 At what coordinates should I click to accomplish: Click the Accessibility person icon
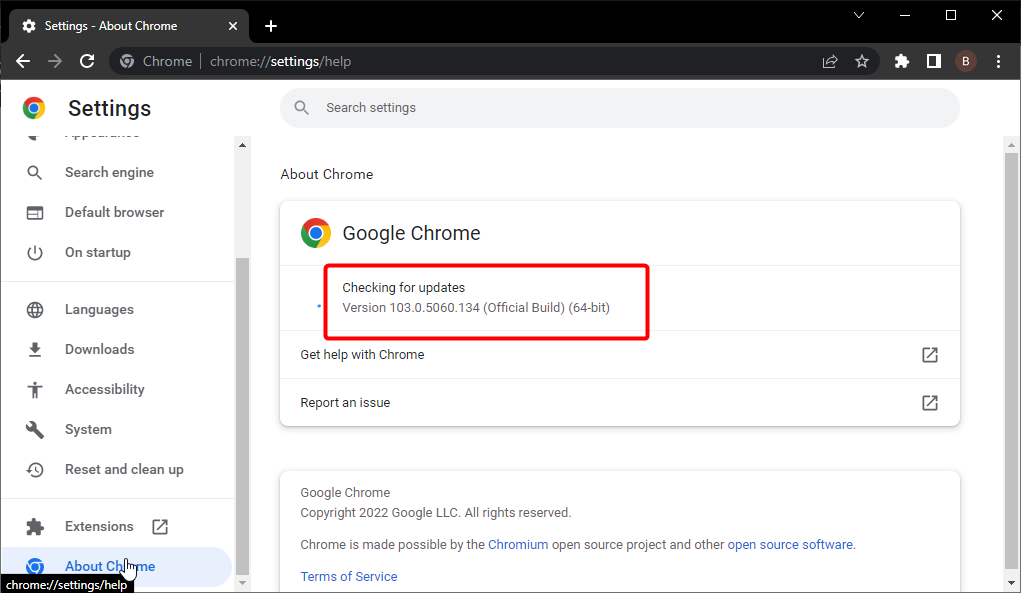coord(35,389)
